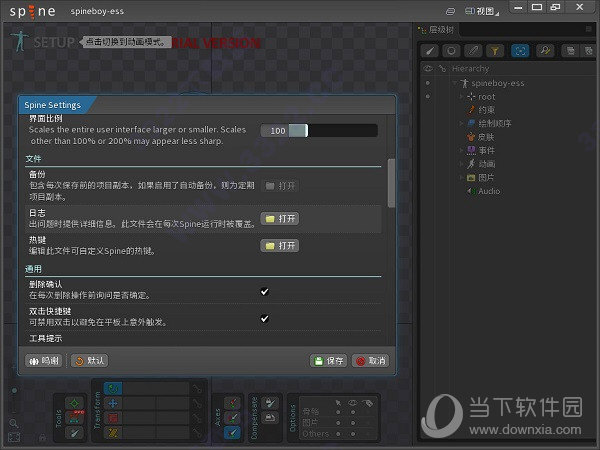Click the 鸣谢 credits button
This screenshot has height=450, width=600.
pyautogui.click(x=44, y=360)
